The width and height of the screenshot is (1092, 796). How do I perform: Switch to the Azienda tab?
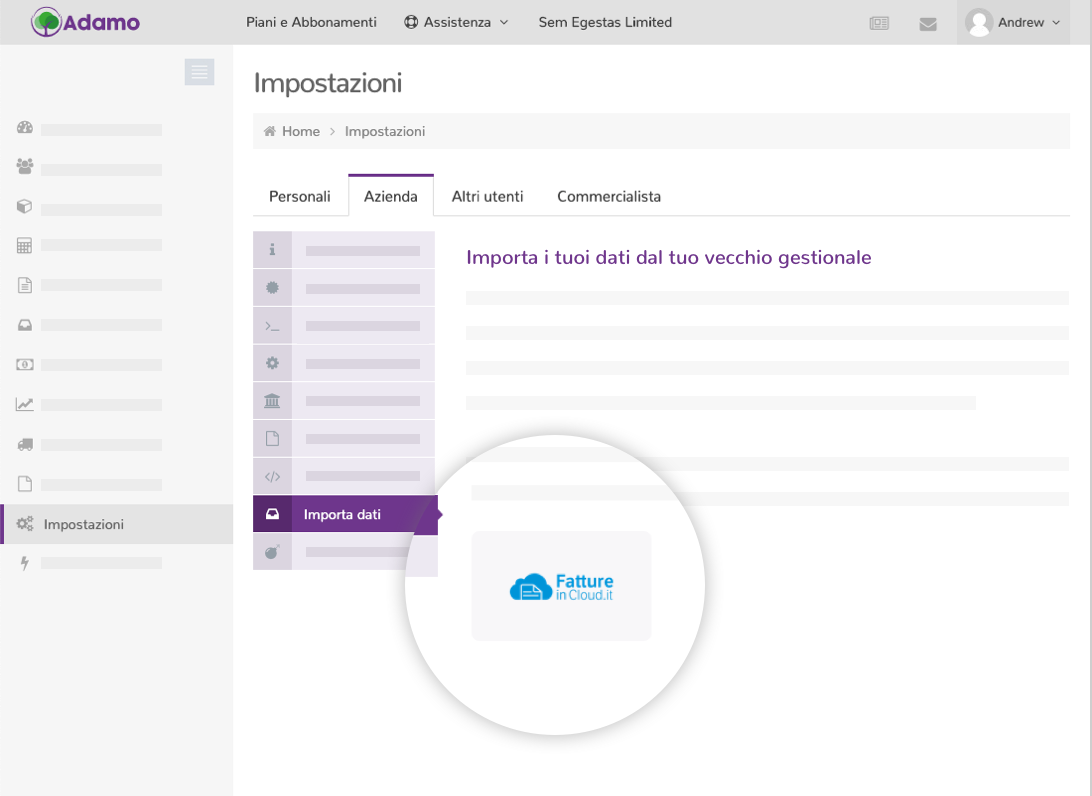click(391, 196)
